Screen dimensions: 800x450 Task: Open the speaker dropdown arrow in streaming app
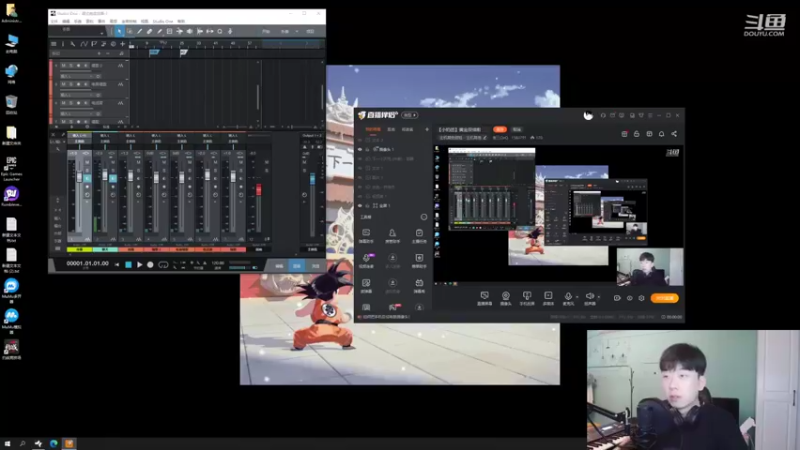(x=598, y=297)
